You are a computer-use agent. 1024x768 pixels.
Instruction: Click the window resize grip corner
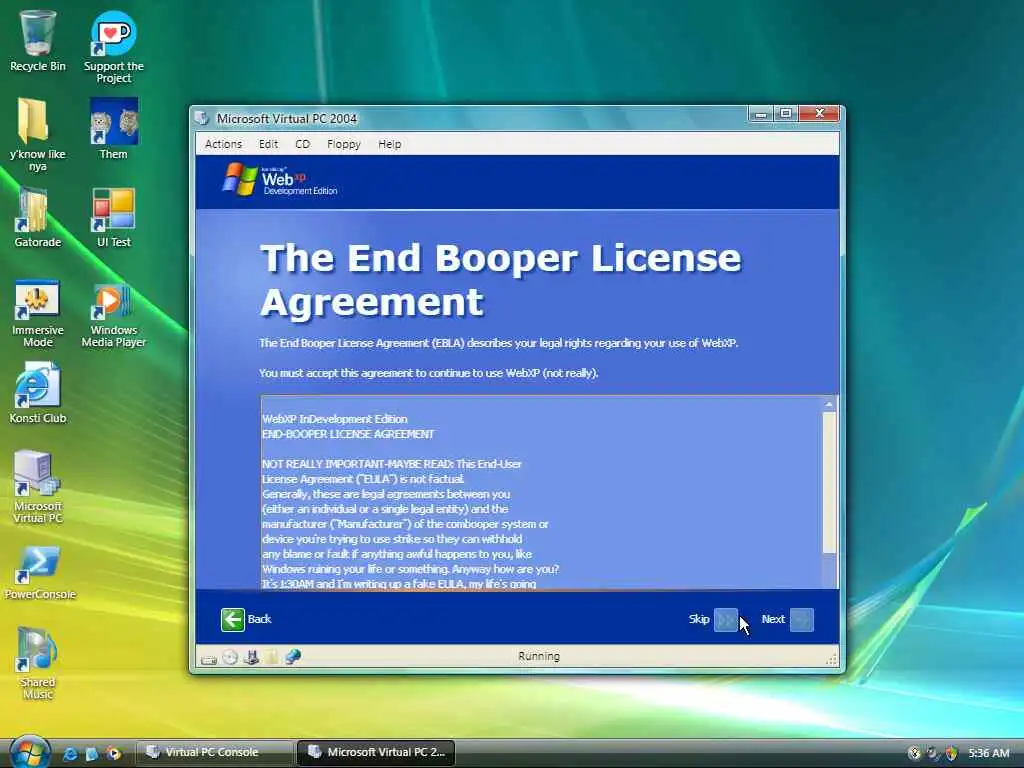tap(831, 660)
